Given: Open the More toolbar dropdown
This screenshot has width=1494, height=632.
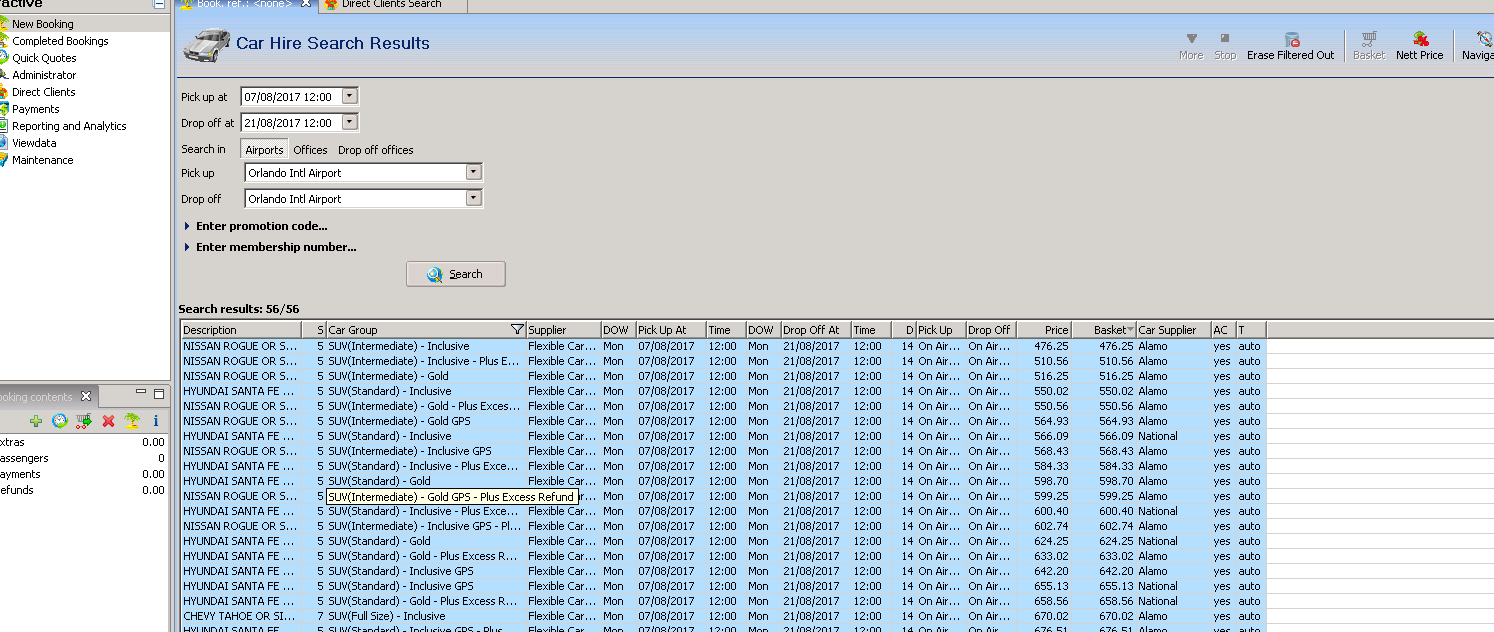Looking at the screenshot, I should [1191, 46].
